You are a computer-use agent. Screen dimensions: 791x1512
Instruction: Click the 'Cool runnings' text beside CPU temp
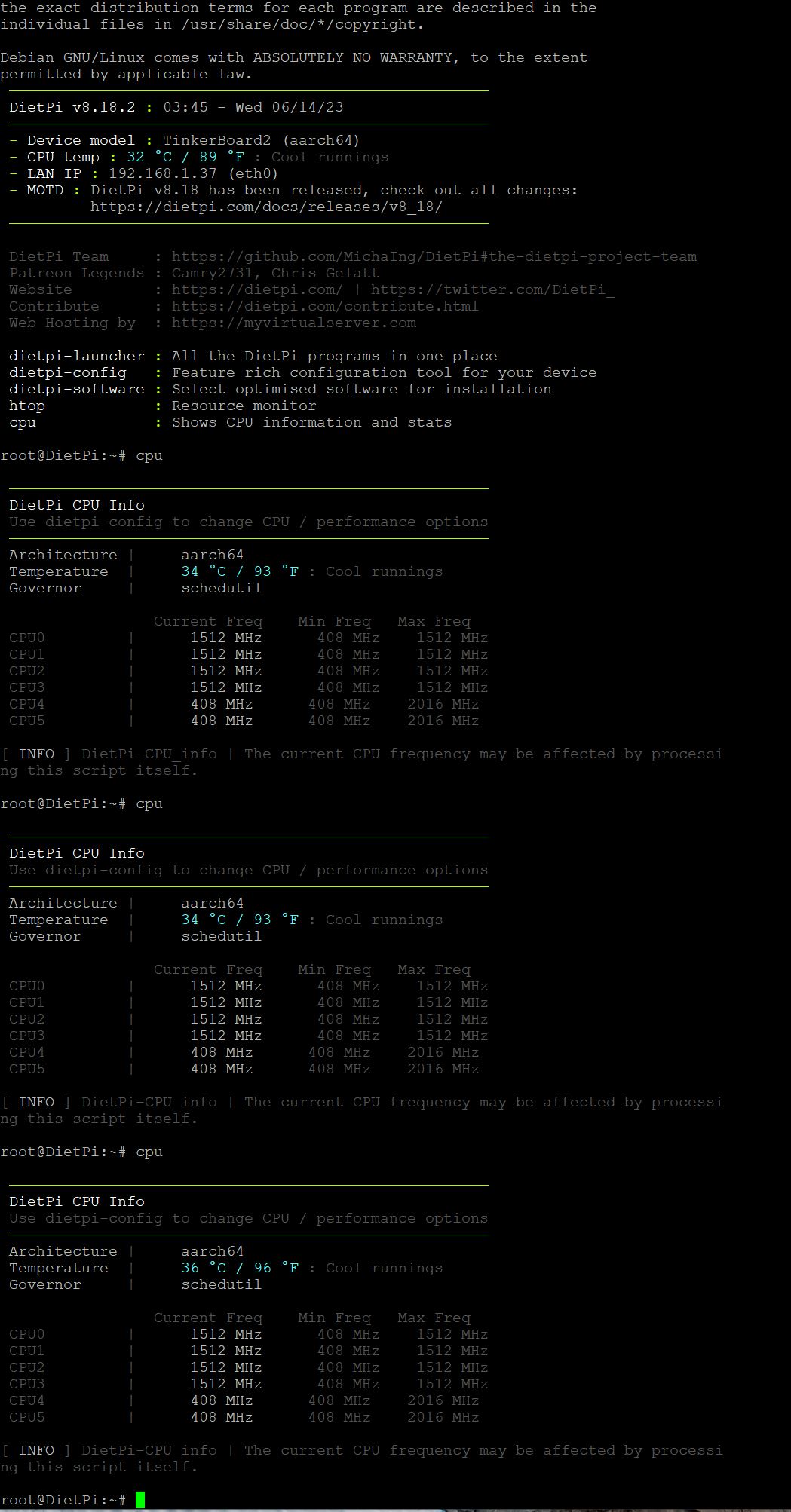[x=330, y=157]
